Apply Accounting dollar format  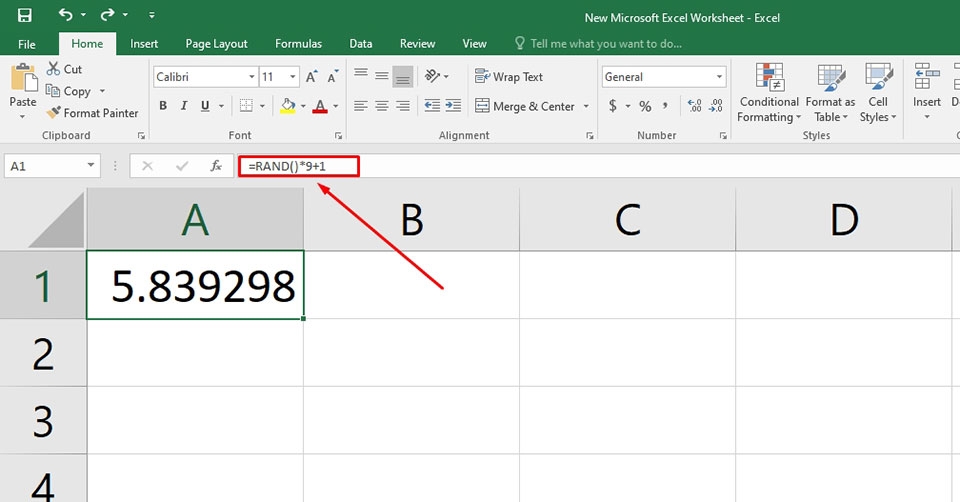[x=613, y=106]
